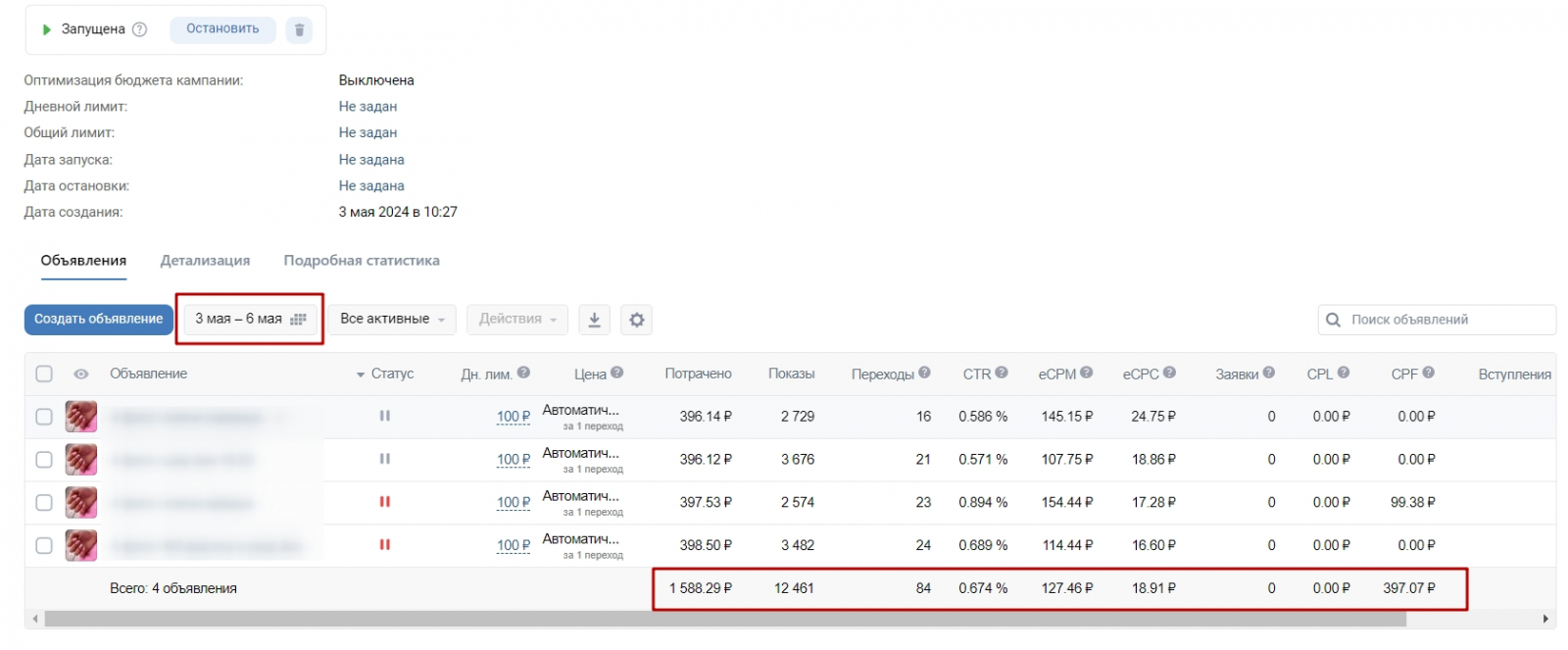Click the Остановить button
The width and height of the screenshot is (1568, 650).
222,29
